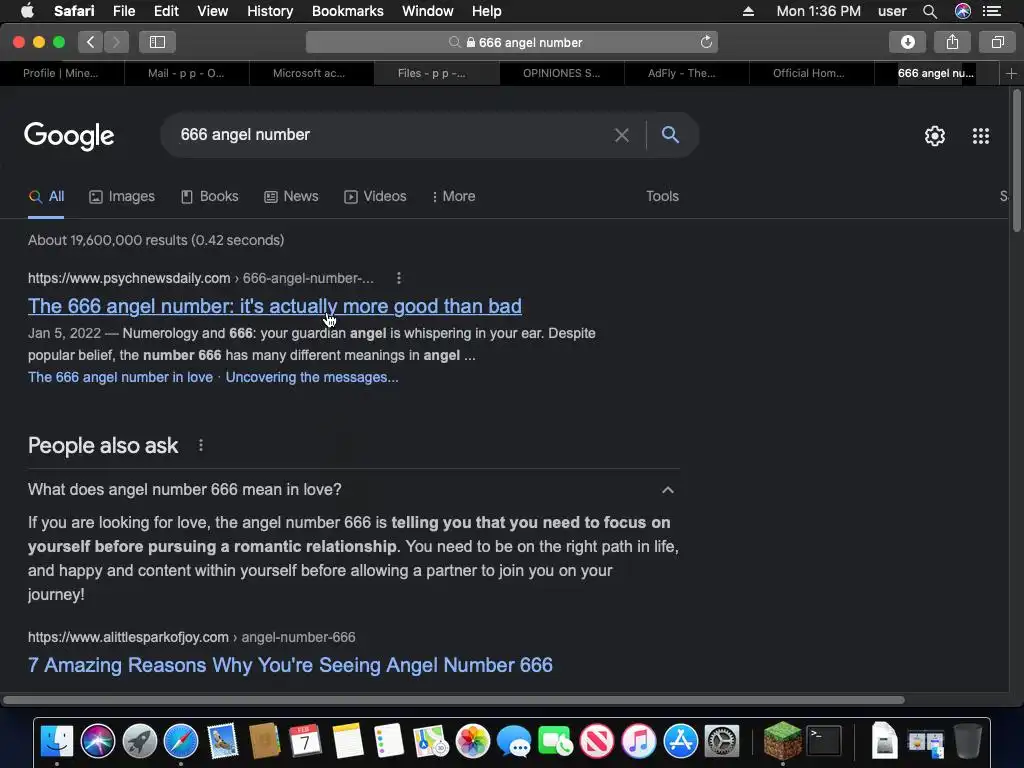
Task: Open Spotlight search in the menu bar
Action: click(930, 11)
